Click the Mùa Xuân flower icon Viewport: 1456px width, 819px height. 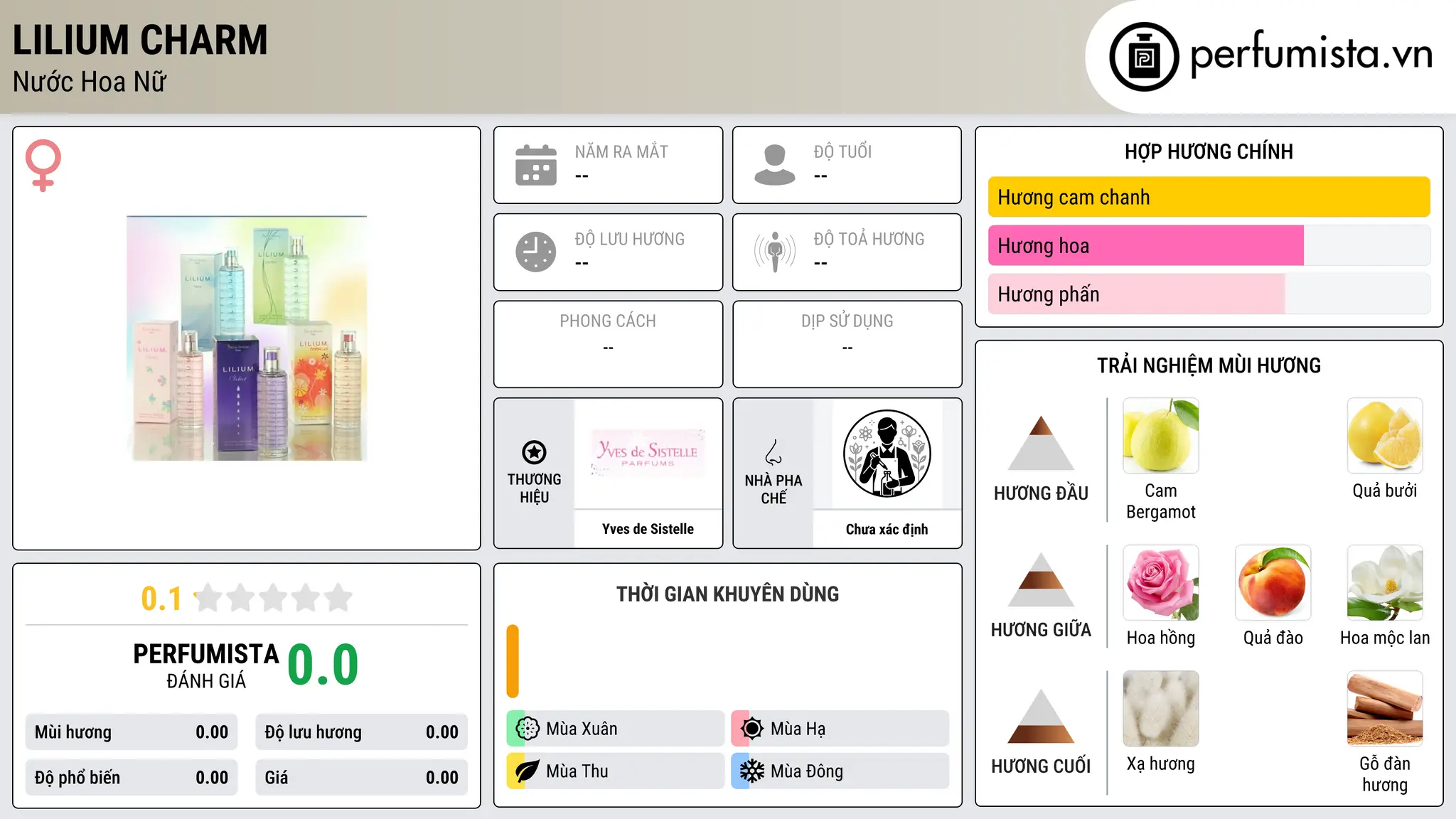[528, 729]
